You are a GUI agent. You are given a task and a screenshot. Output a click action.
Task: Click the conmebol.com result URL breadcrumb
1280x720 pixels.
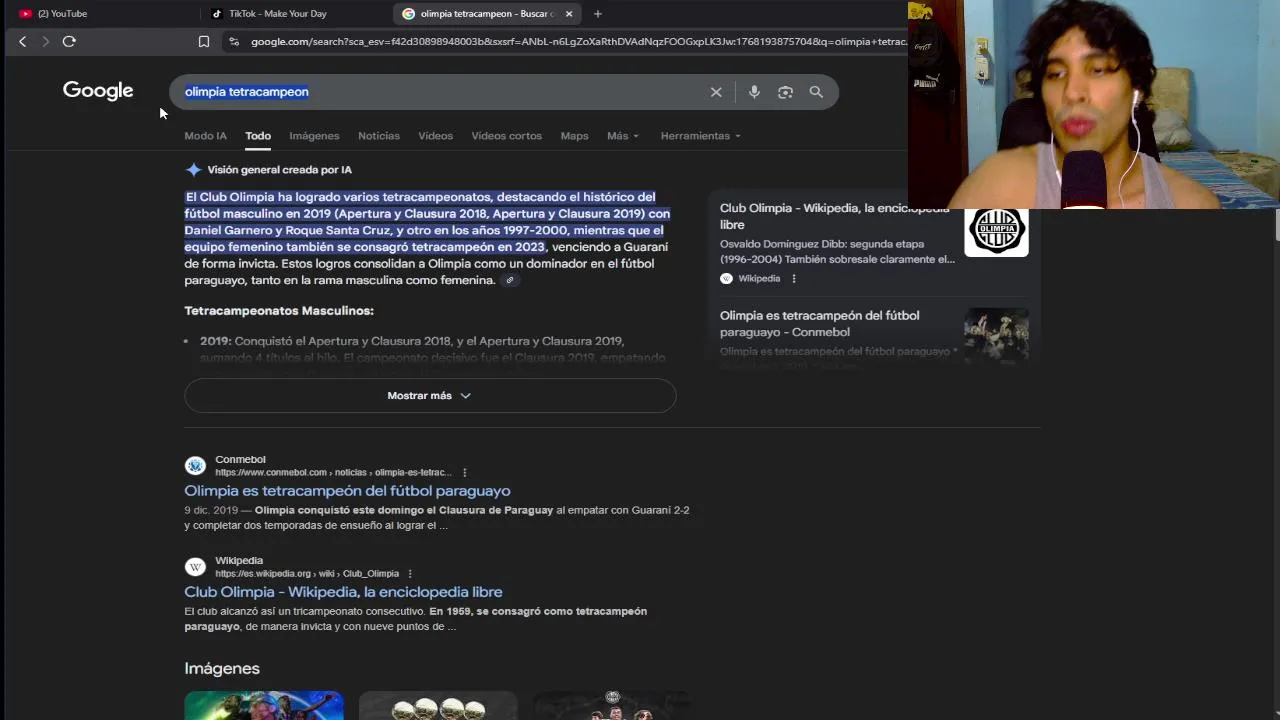click(x=333, y=473)
